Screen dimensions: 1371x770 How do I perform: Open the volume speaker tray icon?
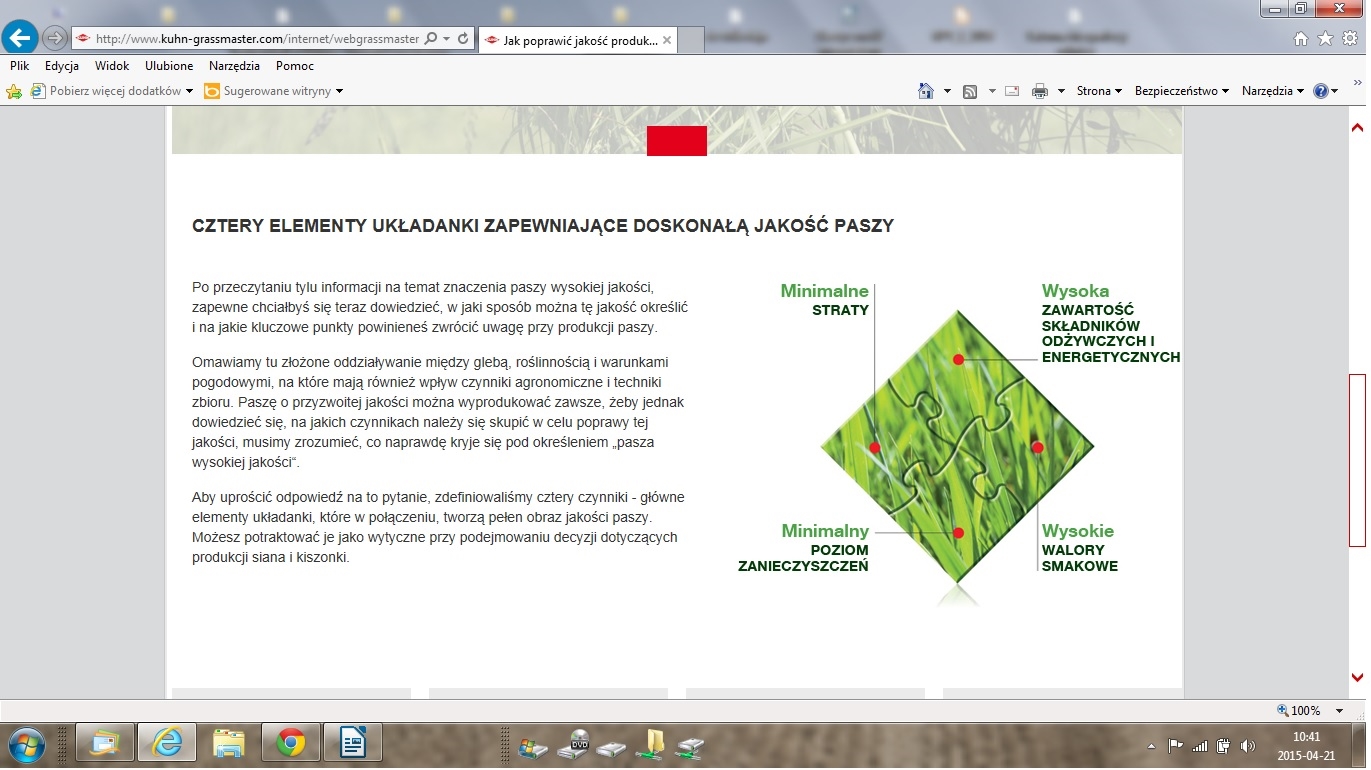(1247, 745)
